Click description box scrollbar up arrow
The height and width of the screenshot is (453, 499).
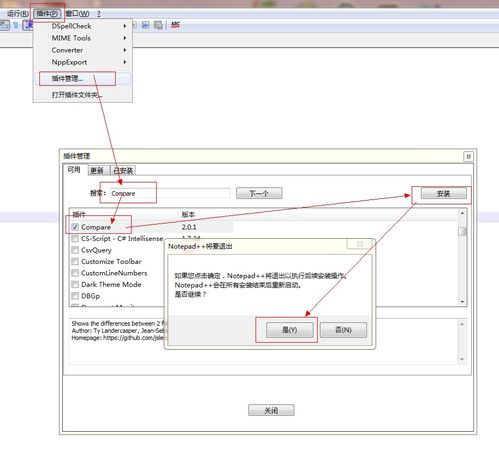(x=462, y=324)
